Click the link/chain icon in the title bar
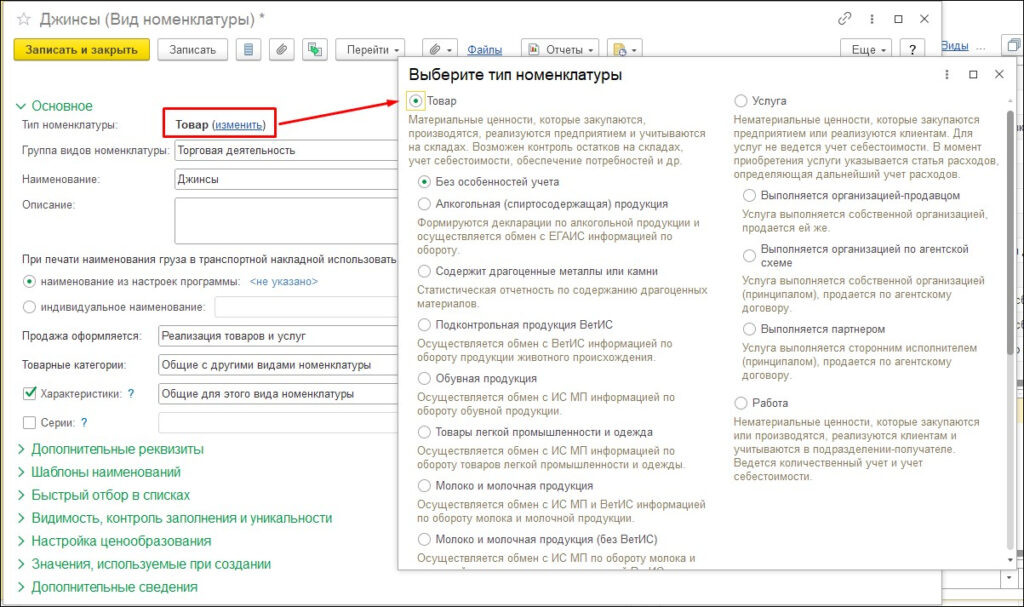 click(x=845, y=17)
